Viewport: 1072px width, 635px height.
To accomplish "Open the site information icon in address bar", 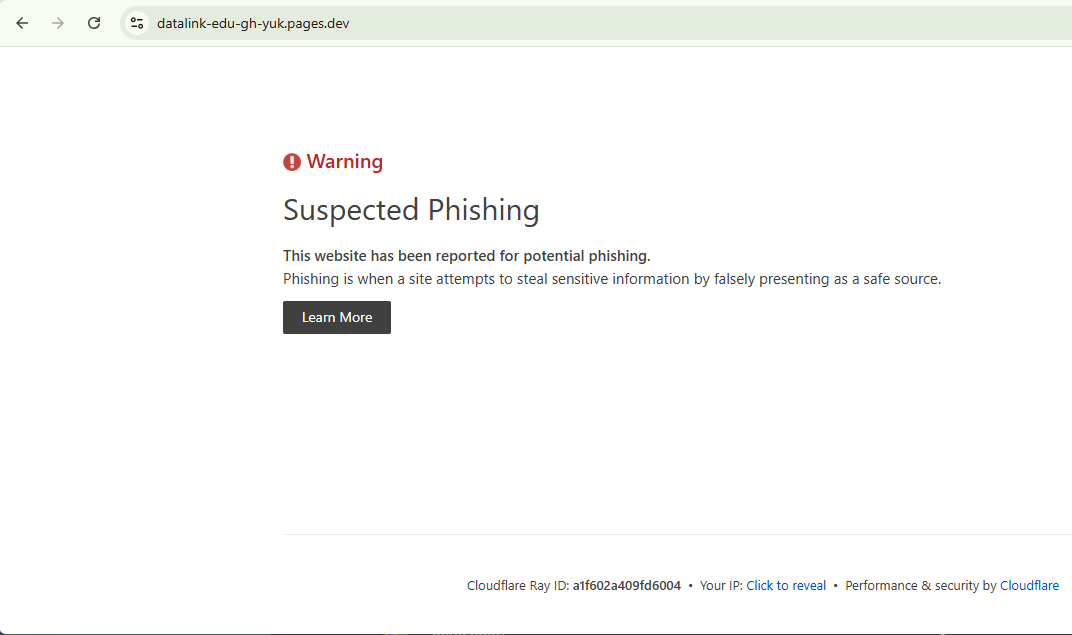I will click(137, 23).
